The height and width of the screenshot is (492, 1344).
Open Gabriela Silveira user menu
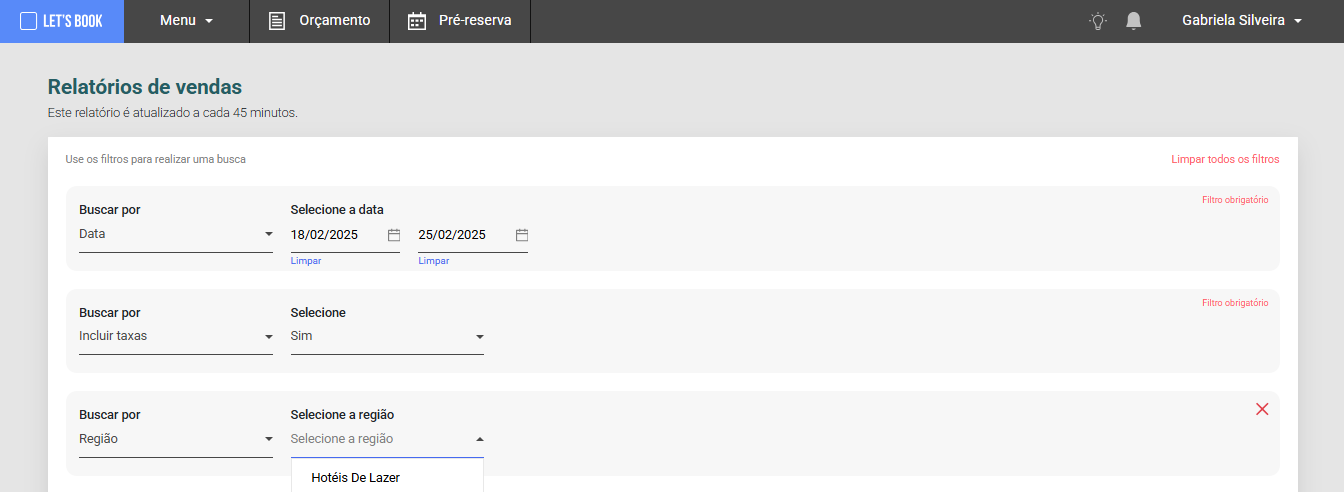point(1242,21)
